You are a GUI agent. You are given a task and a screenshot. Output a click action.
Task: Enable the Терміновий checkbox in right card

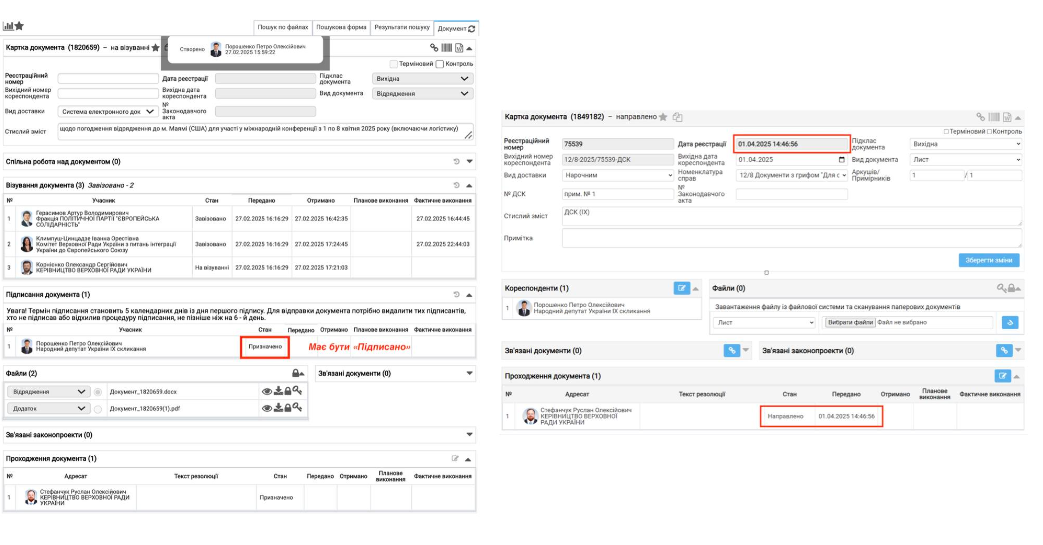click(x=946, y=131)
